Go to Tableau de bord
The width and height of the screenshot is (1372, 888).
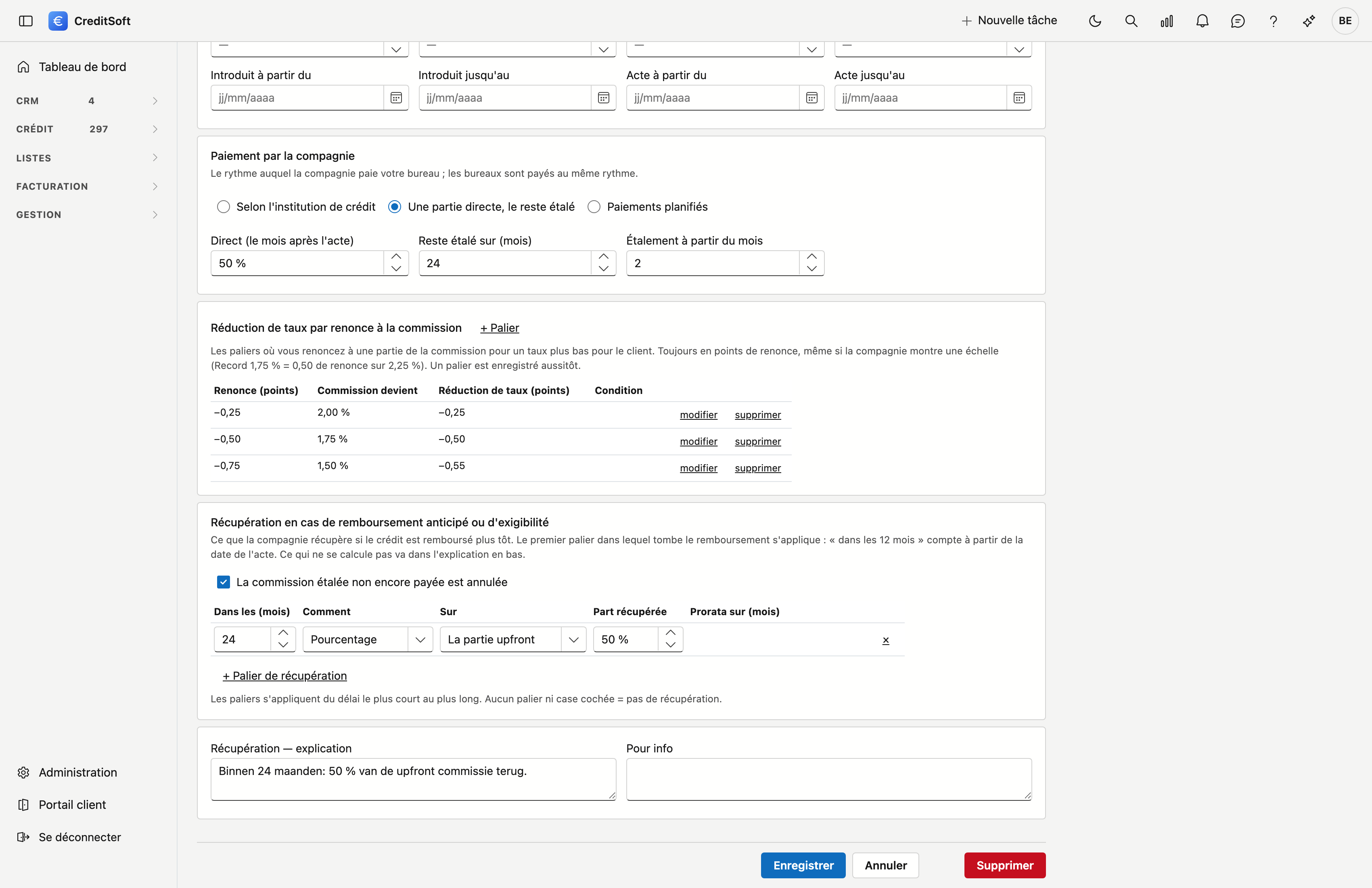[x=72, y=67]
